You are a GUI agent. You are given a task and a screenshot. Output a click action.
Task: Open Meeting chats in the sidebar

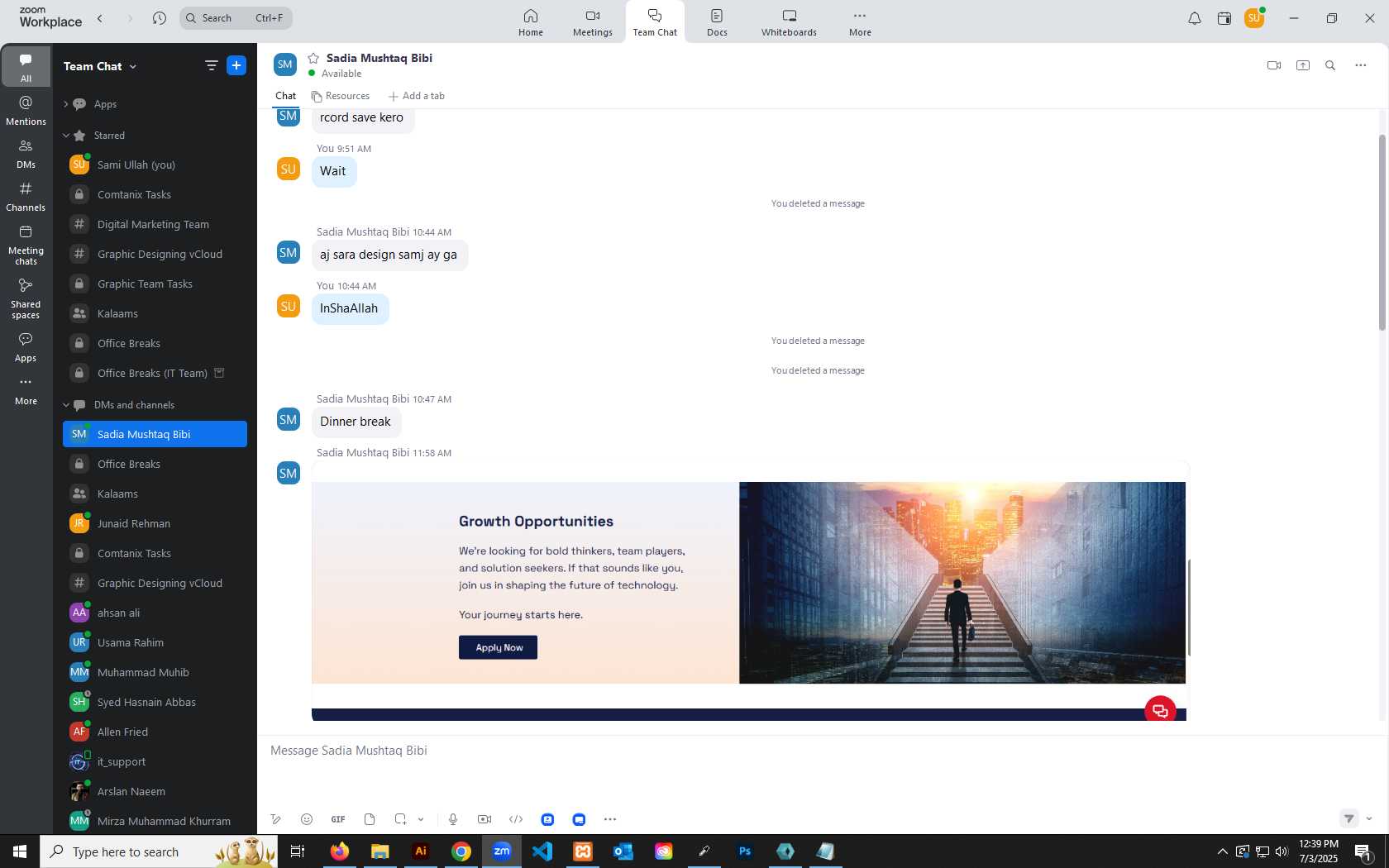pos(26,246)
